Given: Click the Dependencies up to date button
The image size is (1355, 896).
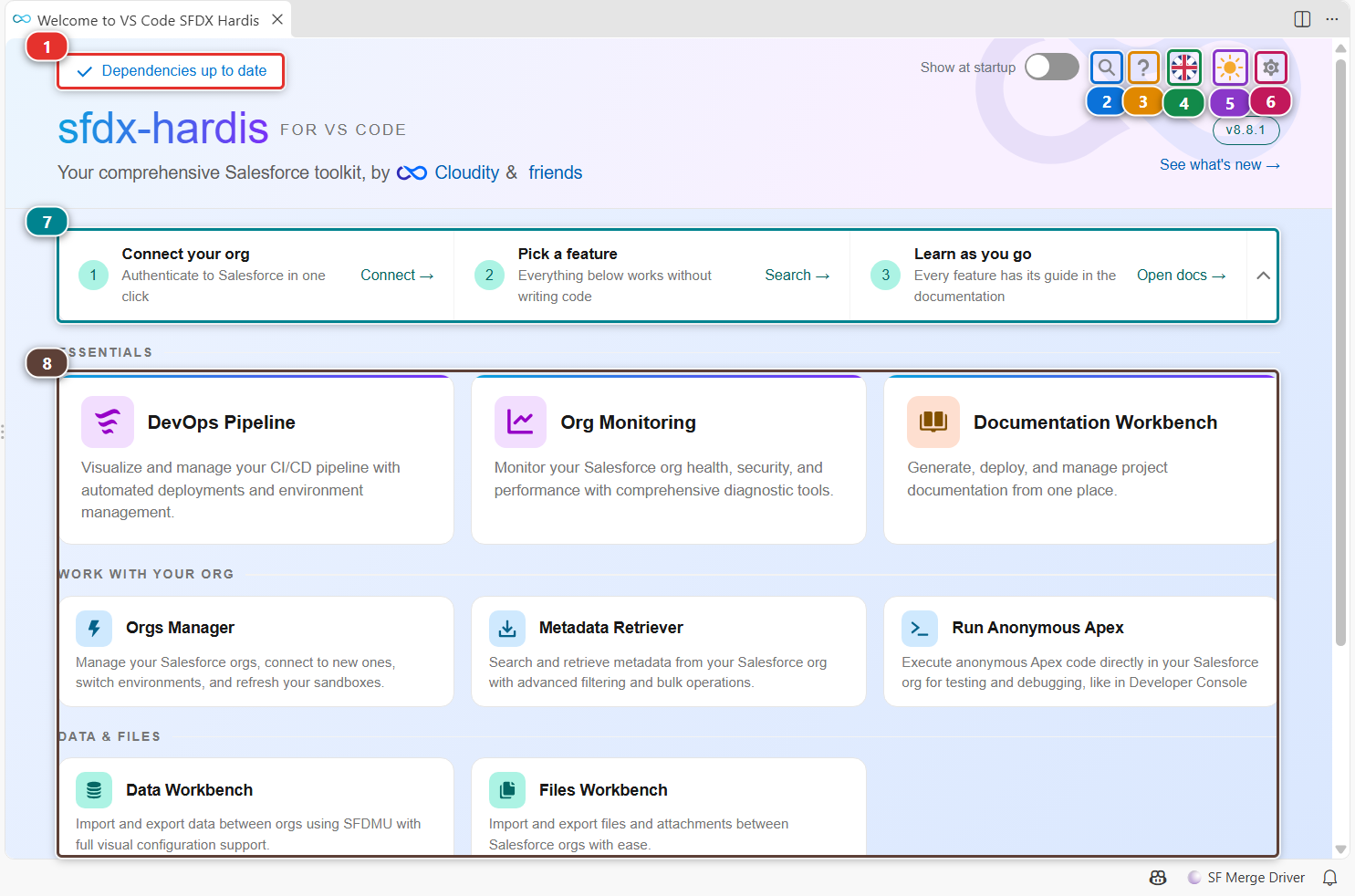Looking at the screenshot, I should tap(172, 71).
